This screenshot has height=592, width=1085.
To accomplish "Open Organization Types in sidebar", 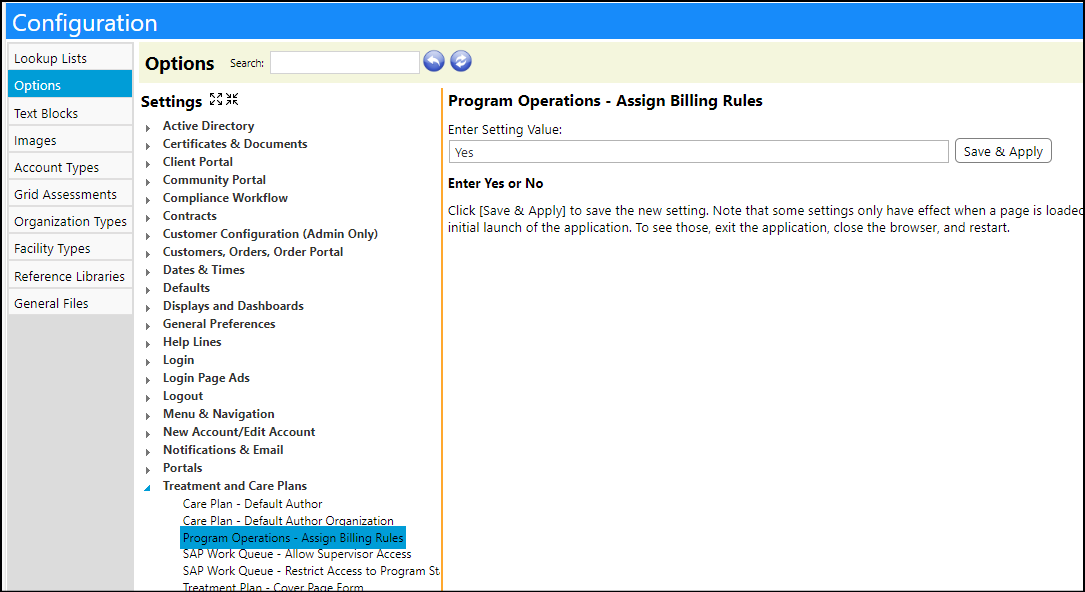I will point(70,221).
